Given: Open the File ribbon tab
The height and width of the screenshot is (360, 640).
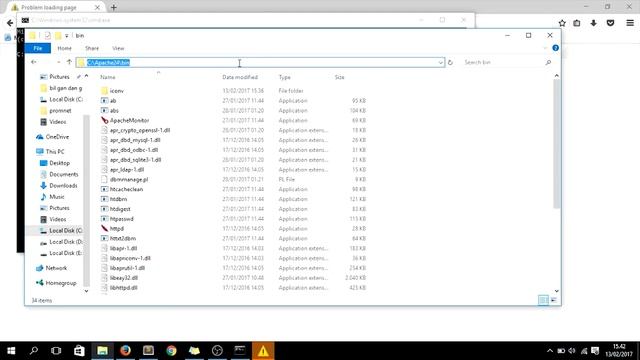Looking at the screenshot, I should pyautogui.click(x=38, y=48).
